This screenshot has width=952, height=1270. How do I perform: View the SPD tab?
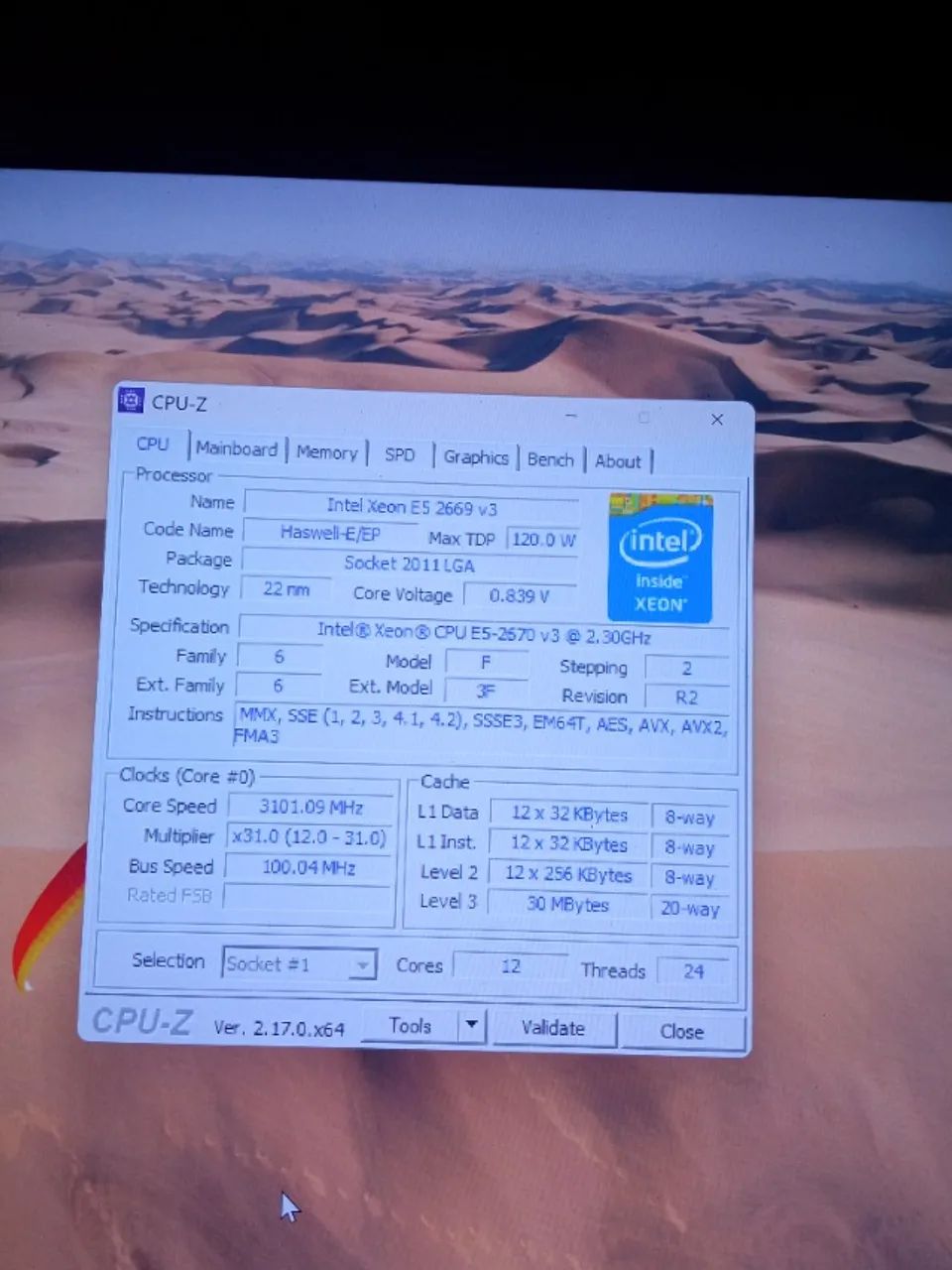[400, 454]
